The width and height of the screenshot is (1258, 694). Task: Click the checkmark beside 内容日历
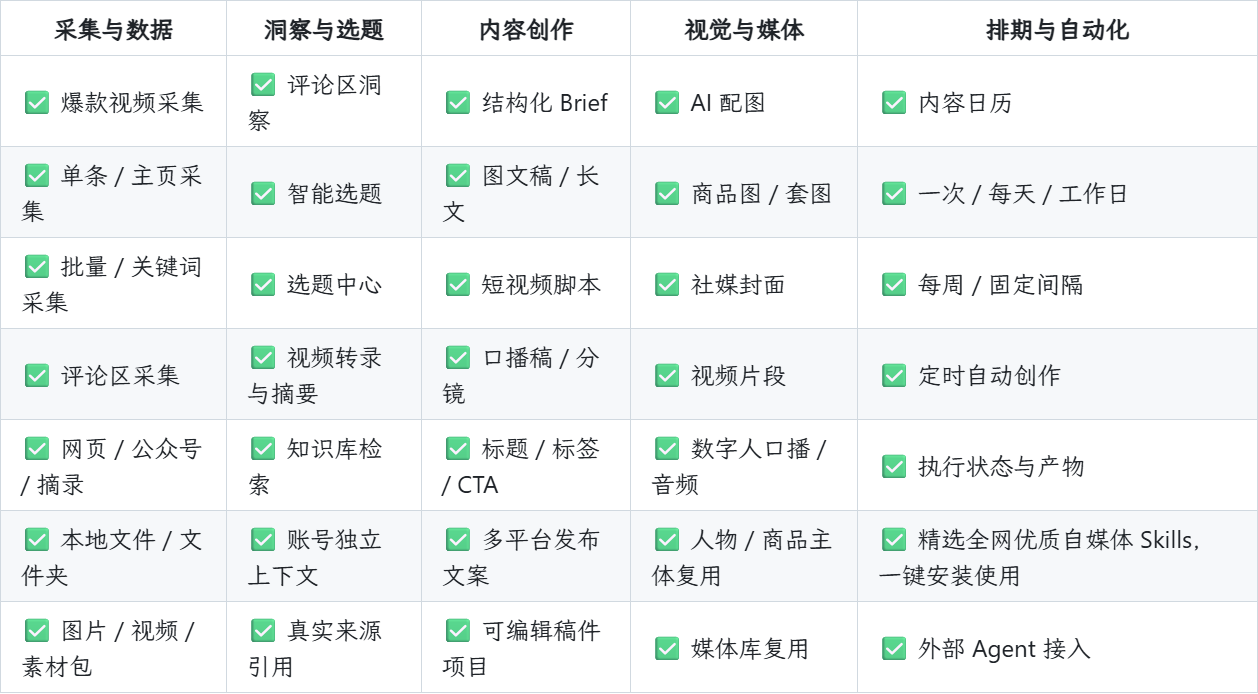pyautogui.click(x=894, y=102)
